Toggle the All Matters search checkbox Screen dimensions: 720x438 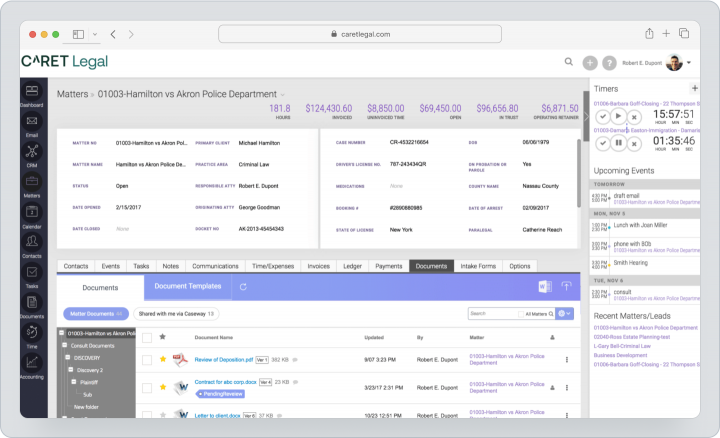coord(521,314)
